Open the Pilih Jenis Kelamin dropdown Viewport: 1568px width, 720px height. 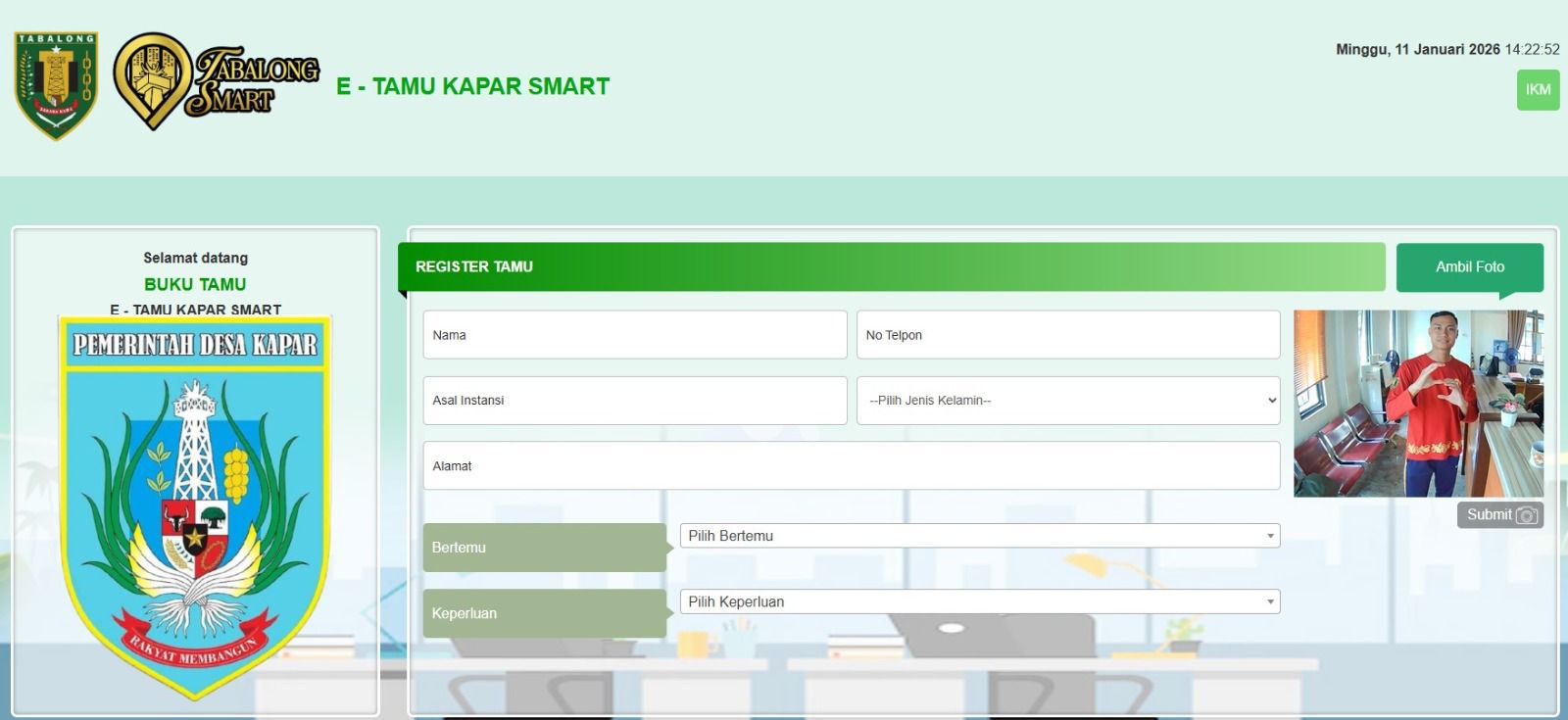1068,401
